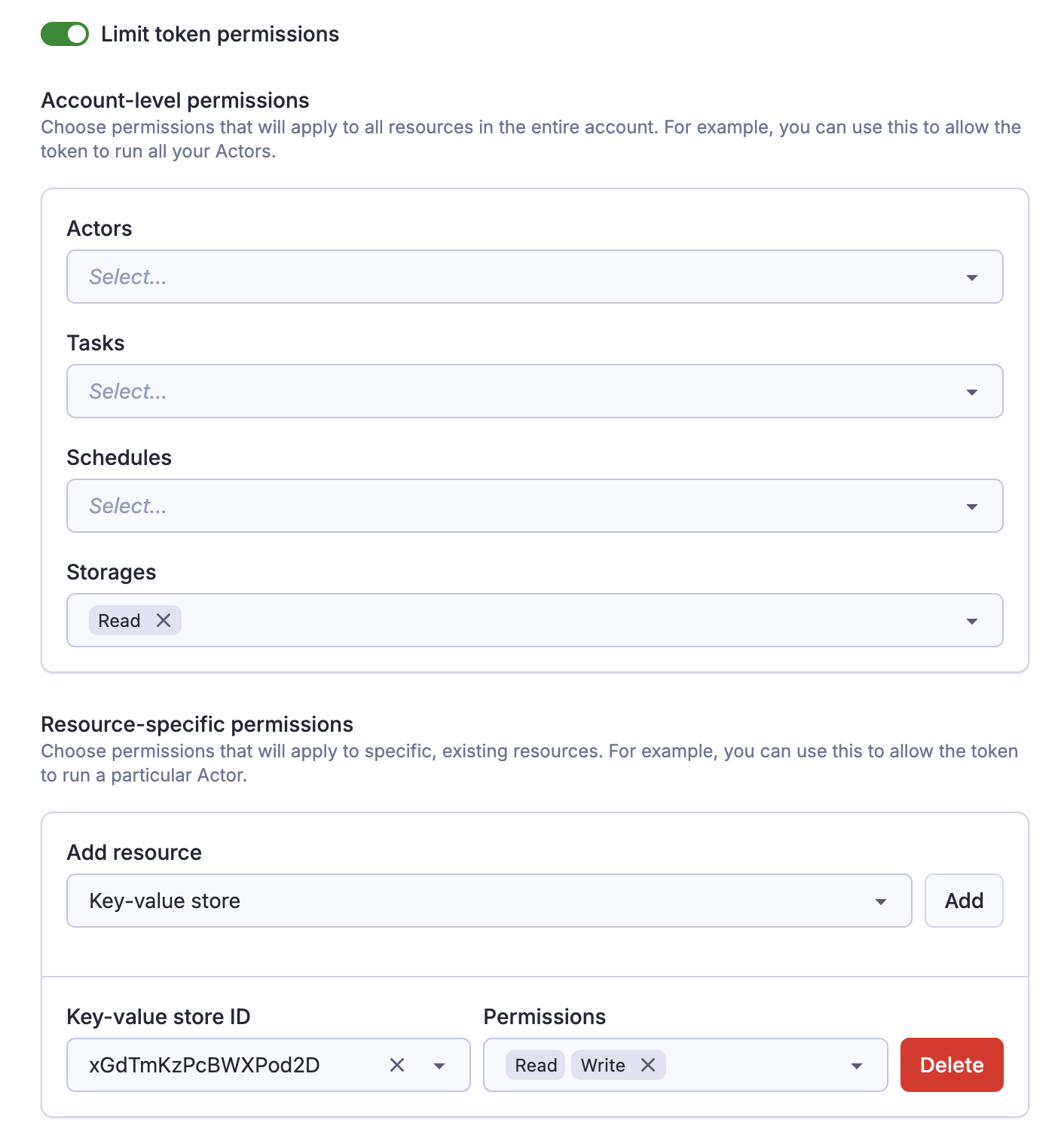
Task: Open the Actors permissions selector
Action: [527, 277]
